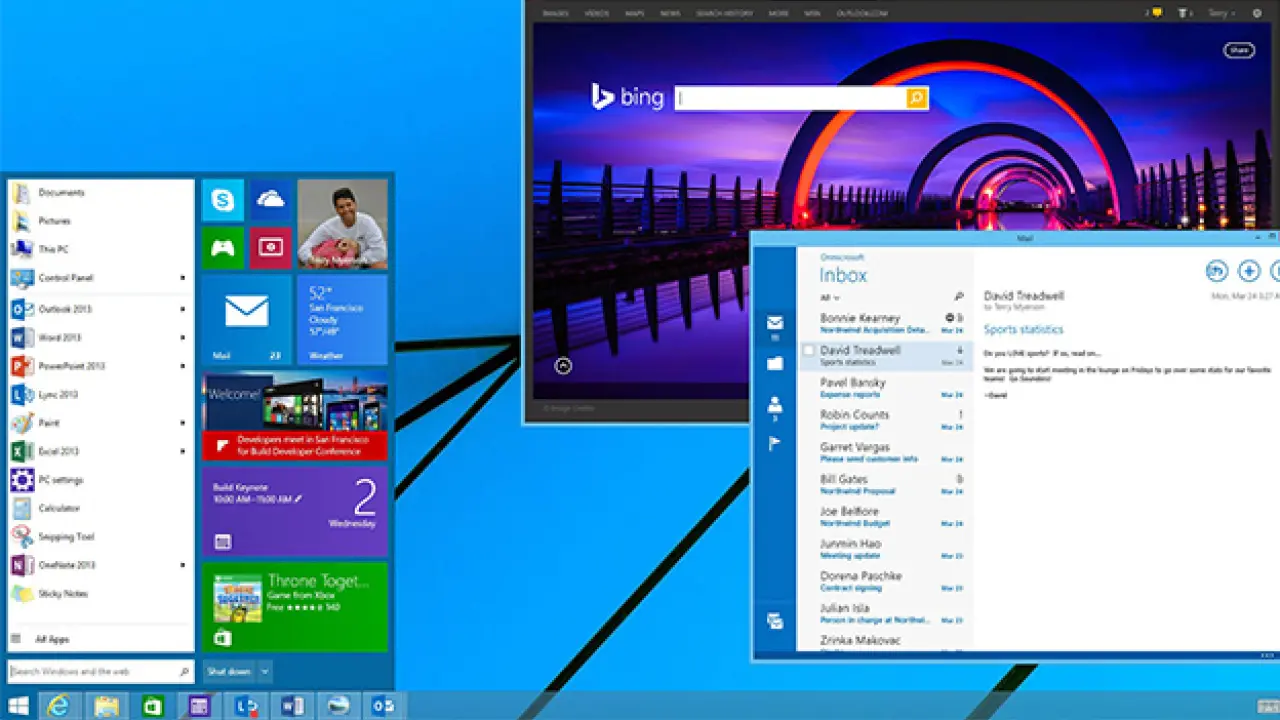Open All Apps in Start menu
Image resolution: width=1280 pixels, height=720 pixels.
coord(52,639)
